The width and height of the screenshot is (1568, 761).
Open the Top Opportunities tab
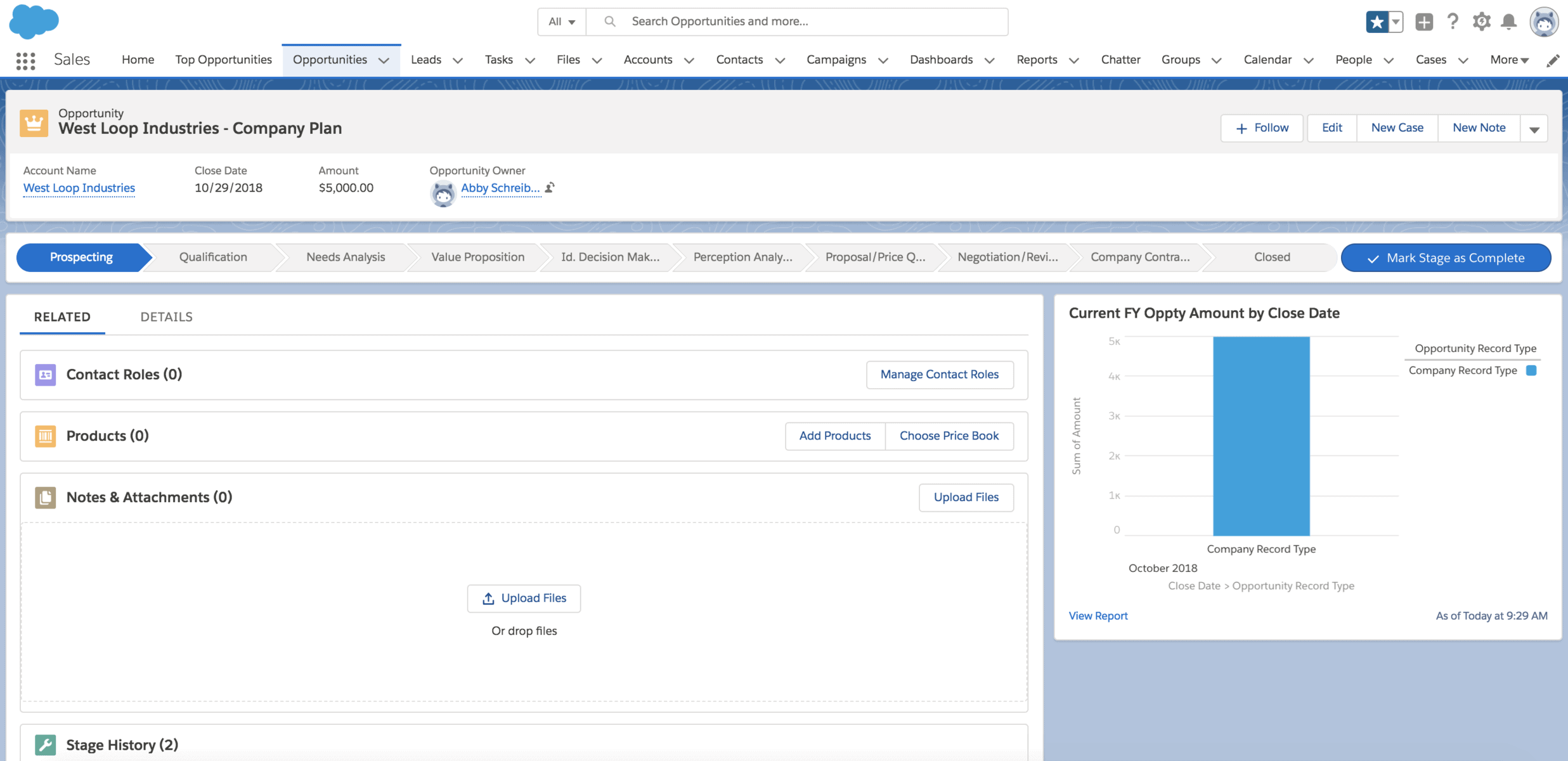click(223, 60)
